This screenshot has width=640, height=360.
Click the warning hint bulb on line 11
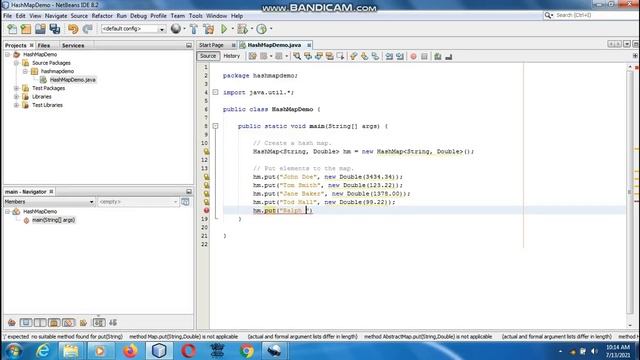[206, 151]
